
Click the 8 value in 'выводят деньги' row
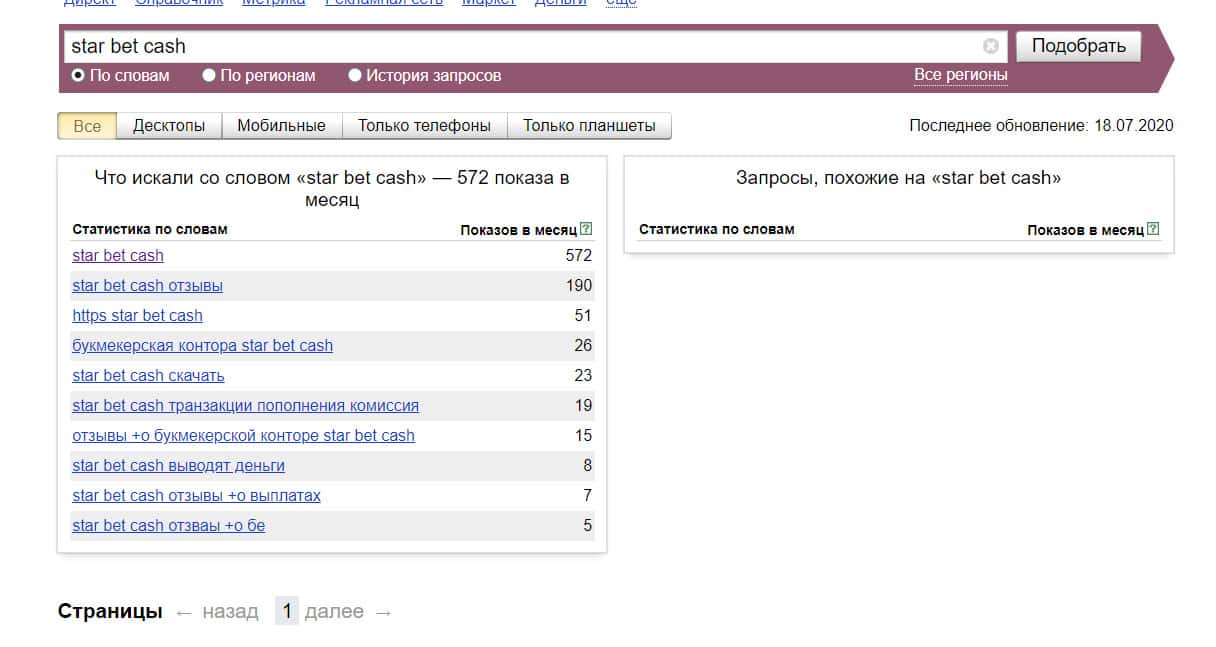(588, 465)
